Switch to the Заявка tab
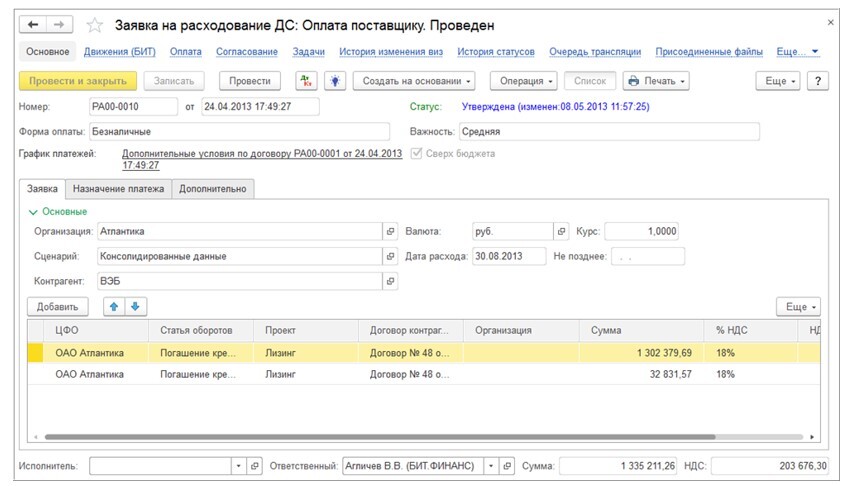 (42, 189)
